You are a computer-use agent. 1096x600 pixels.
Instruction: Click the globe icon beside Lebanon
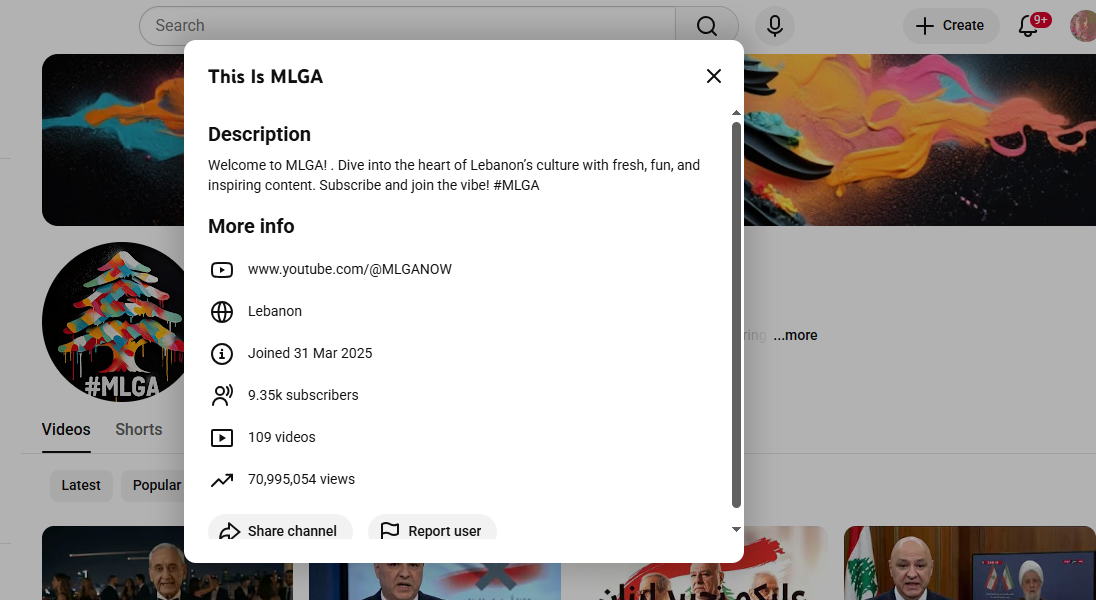[221, 311]
